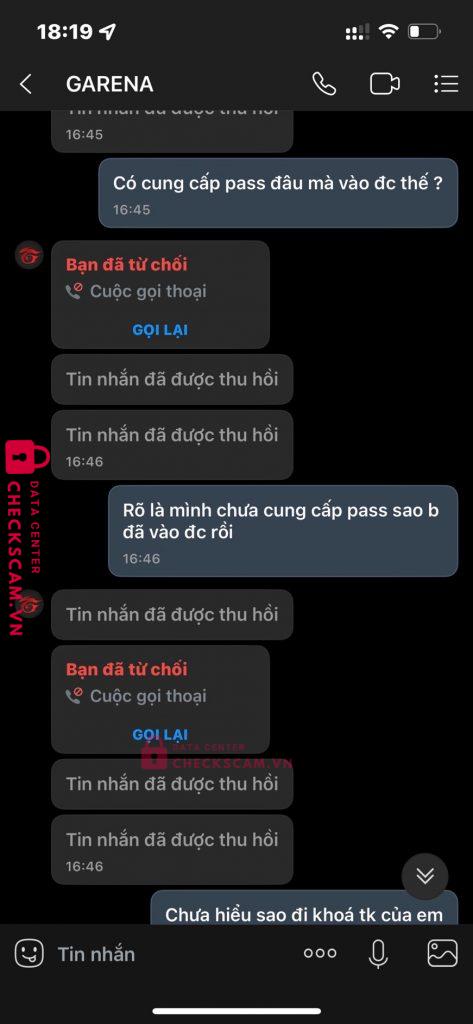Tap the recalled message stamped 16:46 at bottom
Screen dimensions: 473x1024
click(x=172, y=848)
